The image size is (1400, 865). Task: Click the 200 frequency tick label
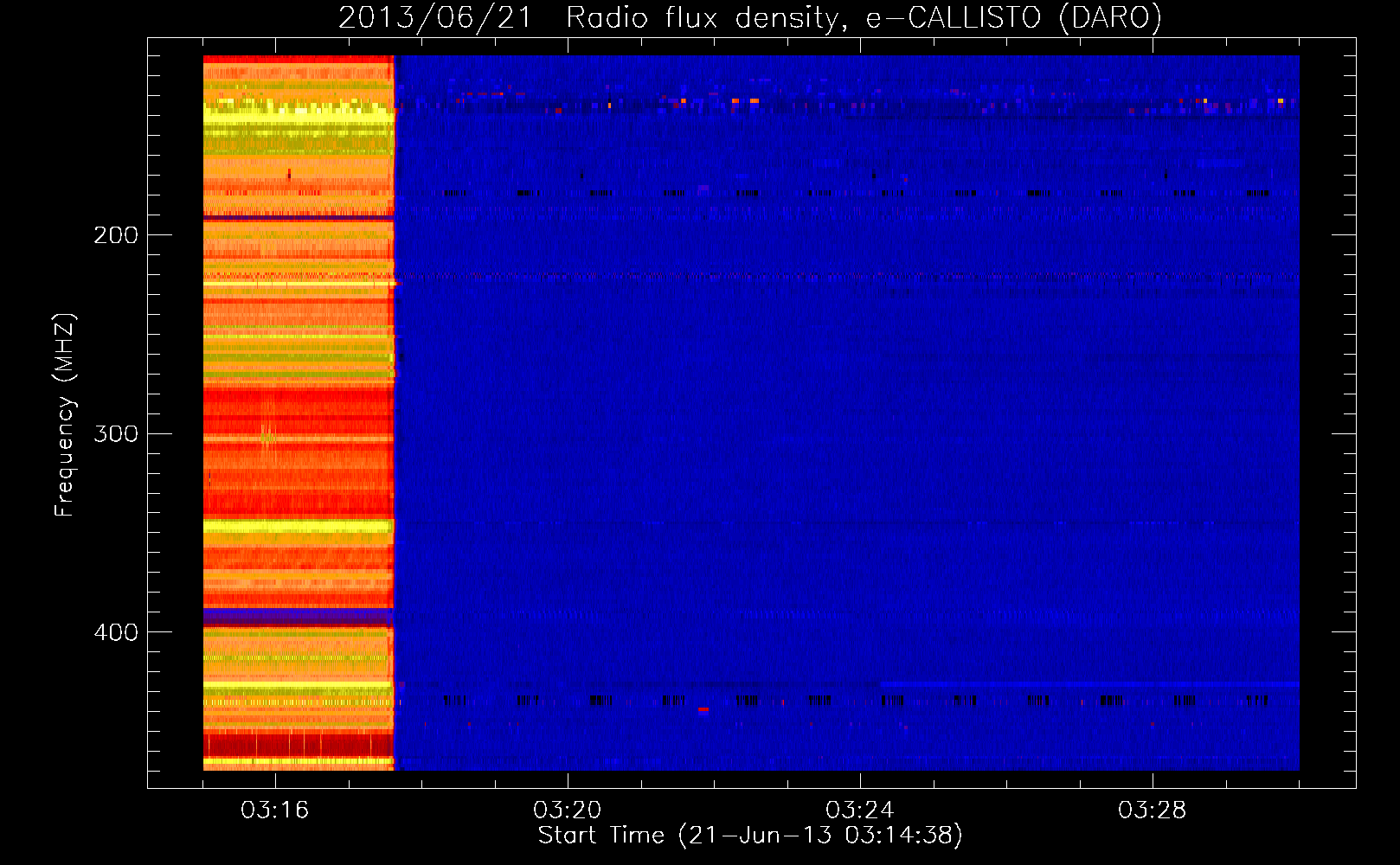click(116, 235)
